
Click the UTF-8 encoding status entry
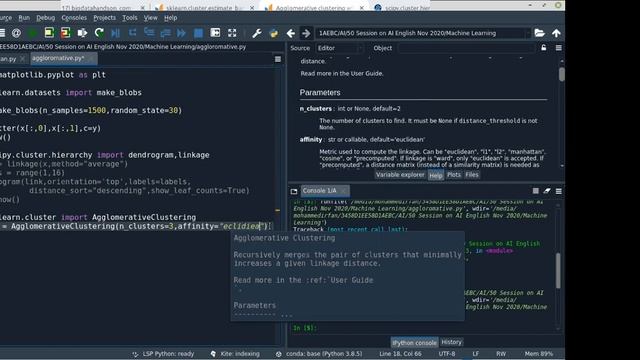click(x=447, y=354)
